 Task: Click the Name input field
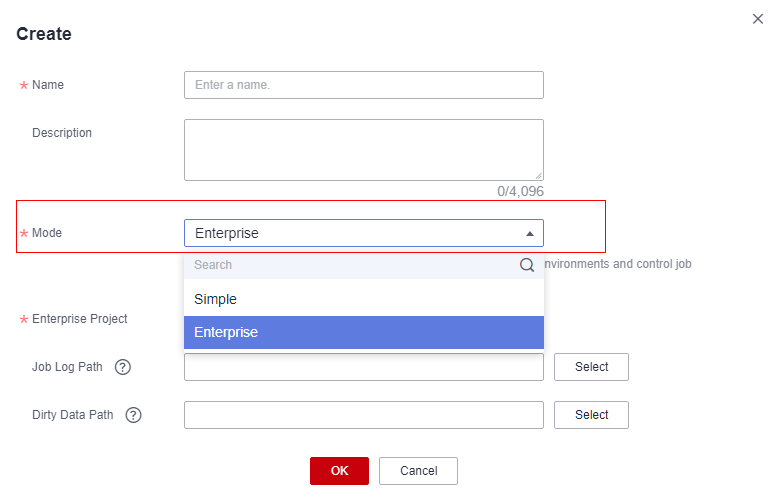[x=364, y=85]
